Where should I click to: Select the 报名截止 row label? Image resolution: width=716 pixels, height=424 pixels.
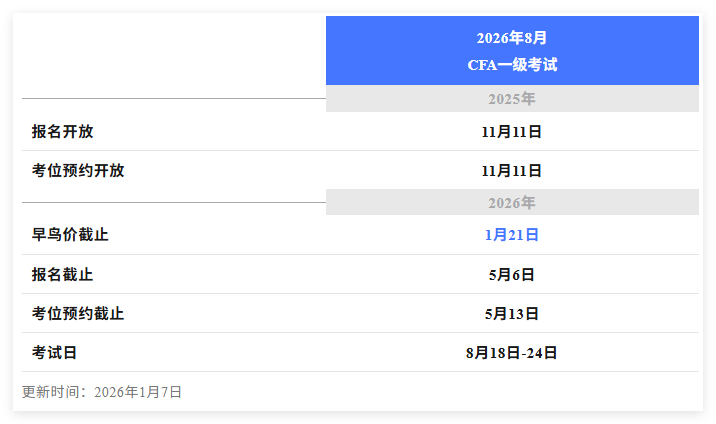pyautogui.click(x=62, y=274)
